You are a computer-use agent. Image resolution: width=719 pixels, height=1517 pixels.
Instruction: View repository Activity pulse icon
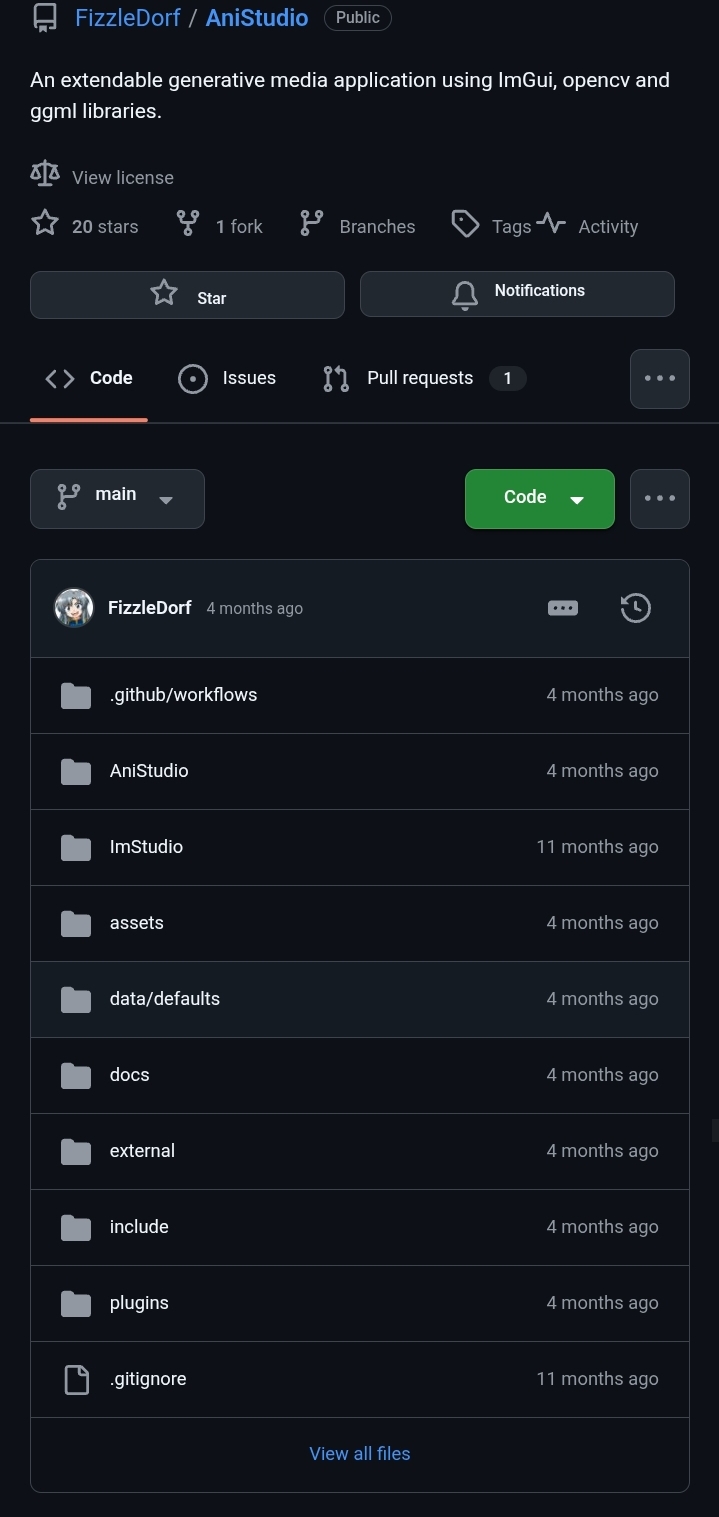click(551, 223)
